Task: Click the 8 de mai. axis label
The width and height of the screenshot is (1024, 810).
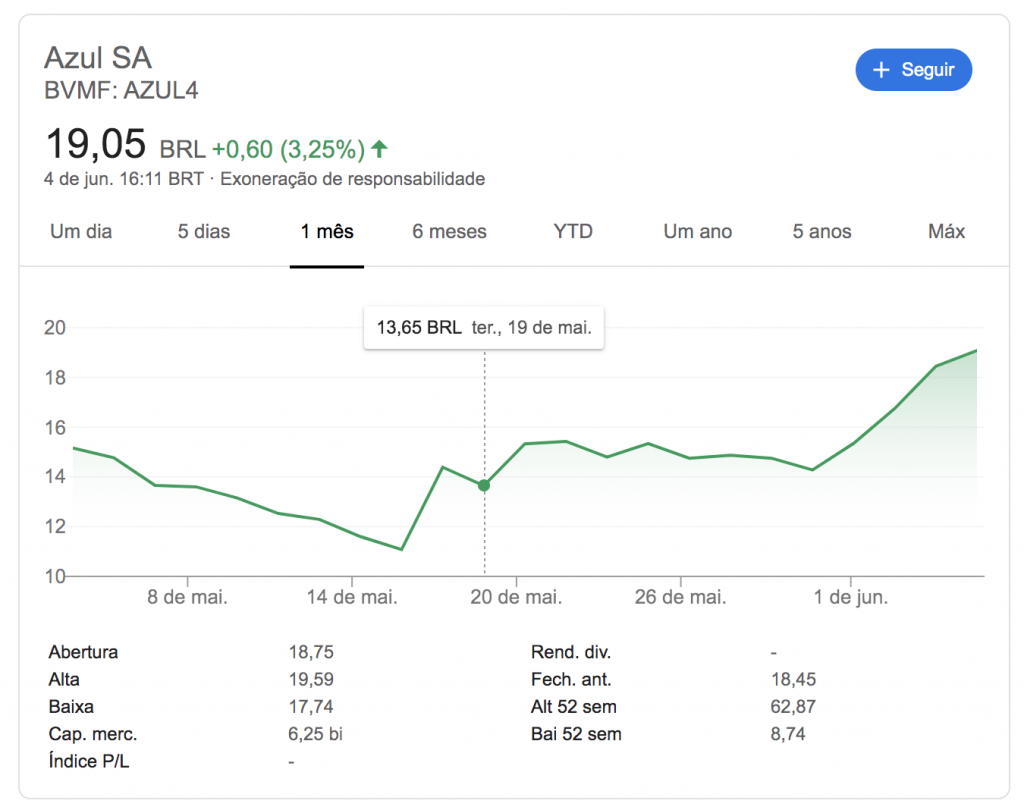Action: pos(187,597)
